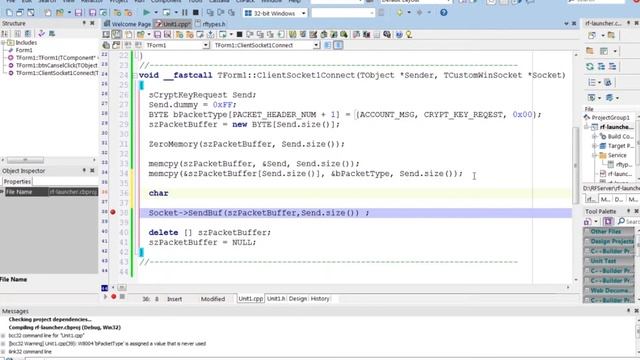Click purple checkmark icon in Structure toolbar
The width and height of the screenshot is (640, 360).
point(41,33)
